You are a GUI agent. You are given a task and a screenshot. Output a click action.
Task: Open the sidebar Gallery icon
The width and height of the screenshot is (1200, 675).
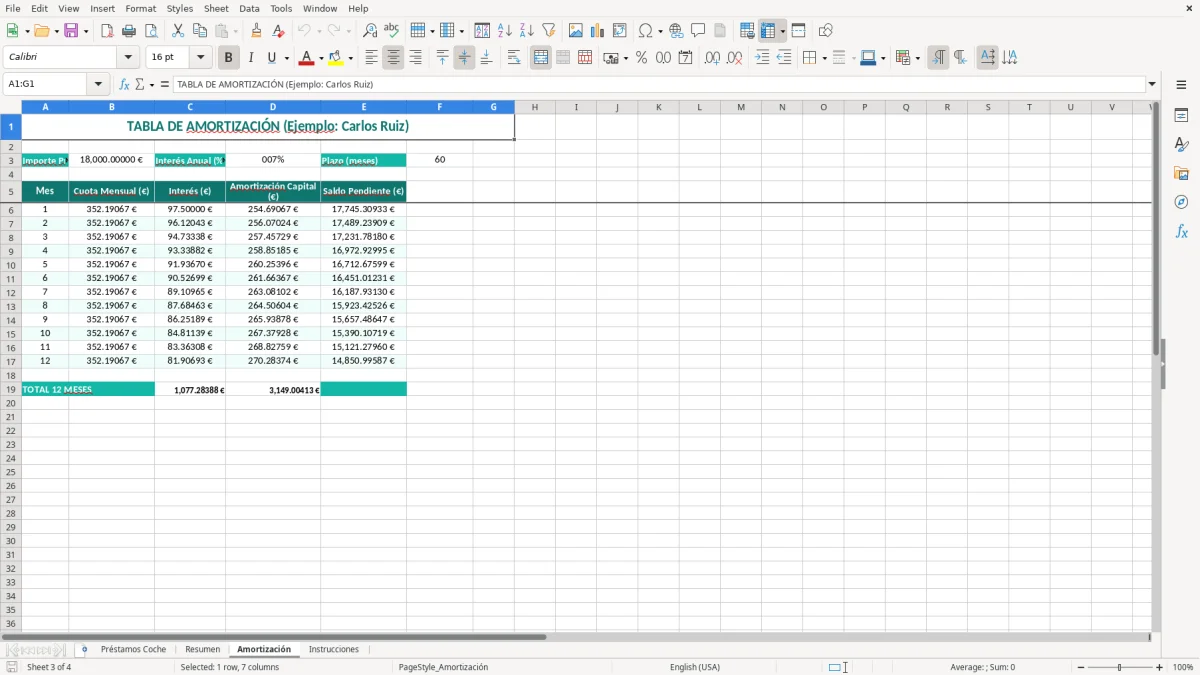click(x=1181, y=173)
